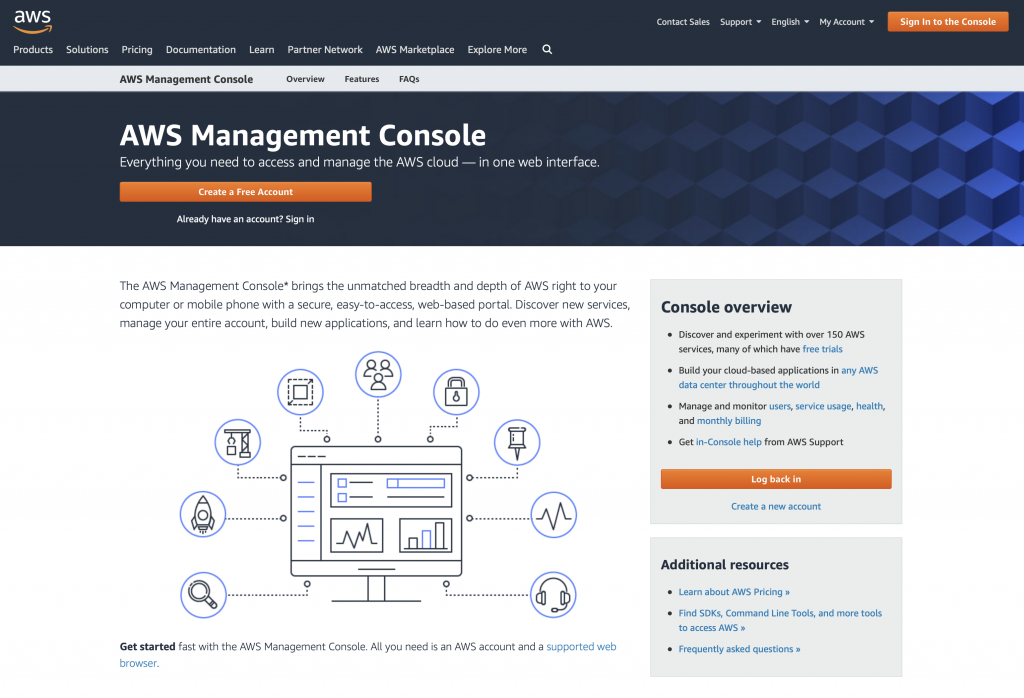This screenshot has width=1024, height=698.
Task: Open the free trials link
Action: [822, 349]
